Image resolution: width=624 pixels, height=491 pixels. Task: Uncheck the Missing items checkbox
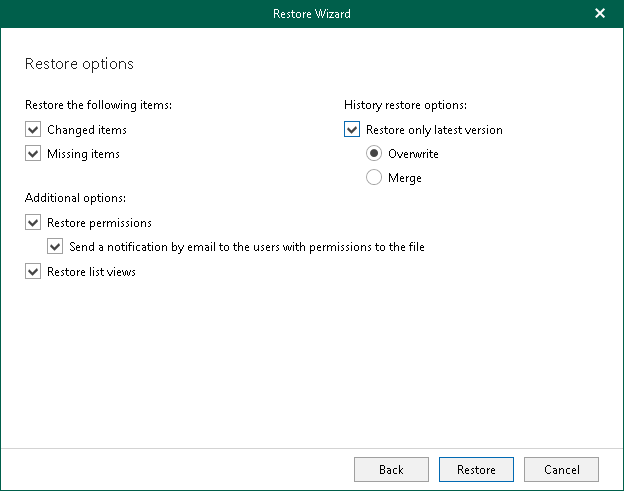[x=33, y=154]
